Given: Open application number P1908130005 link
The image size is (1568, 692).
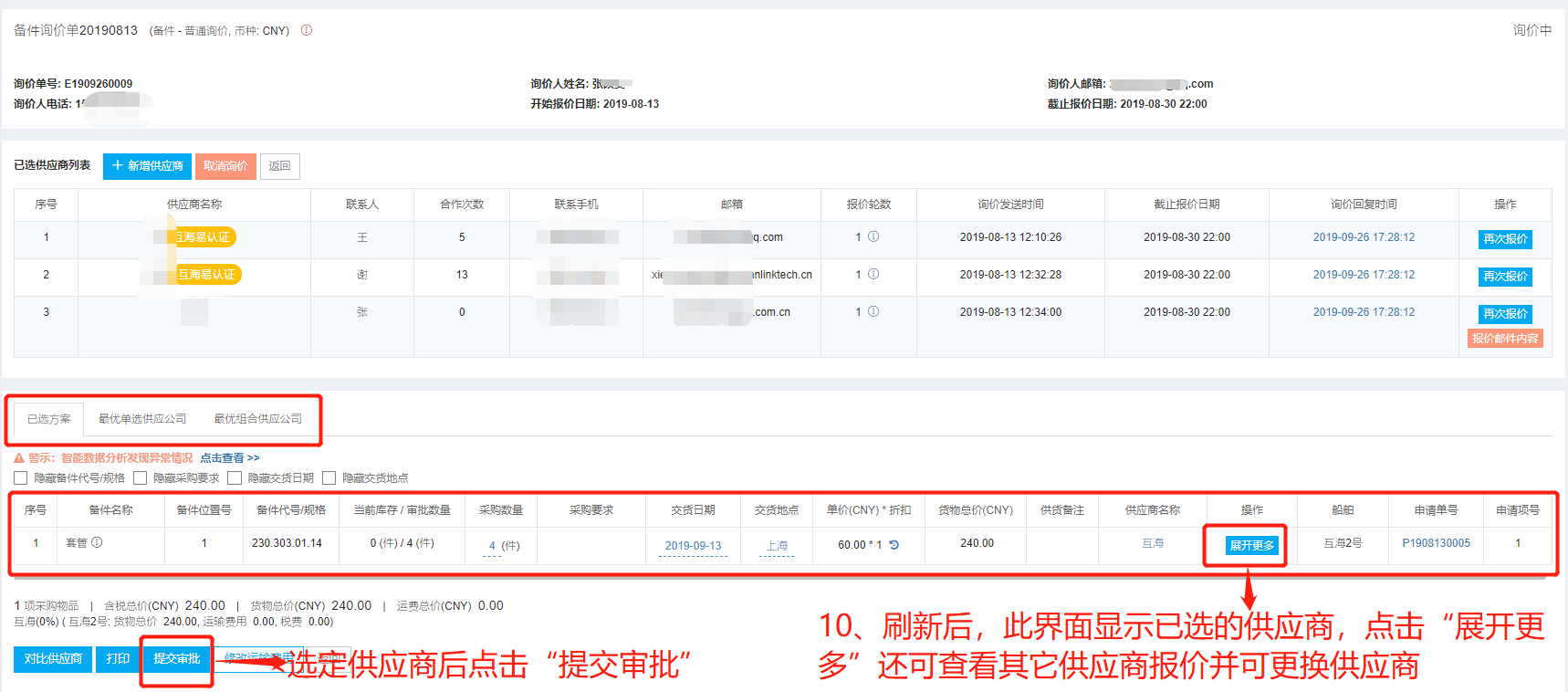Looking at the screenshot, I should coord(1436,543).
